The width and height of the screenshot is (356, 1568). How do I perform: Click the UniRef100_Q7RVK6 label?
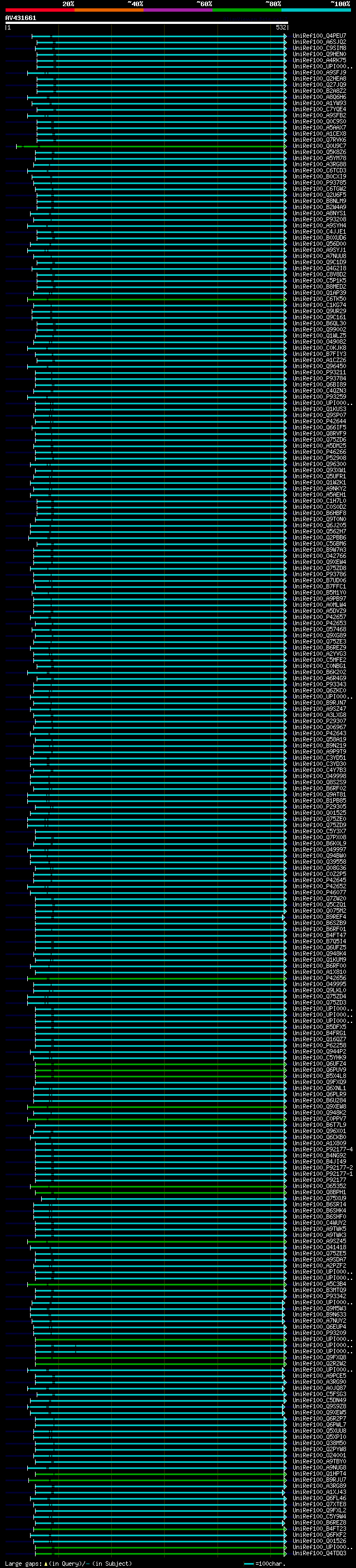pyautogui.click(x=319, y=140)
